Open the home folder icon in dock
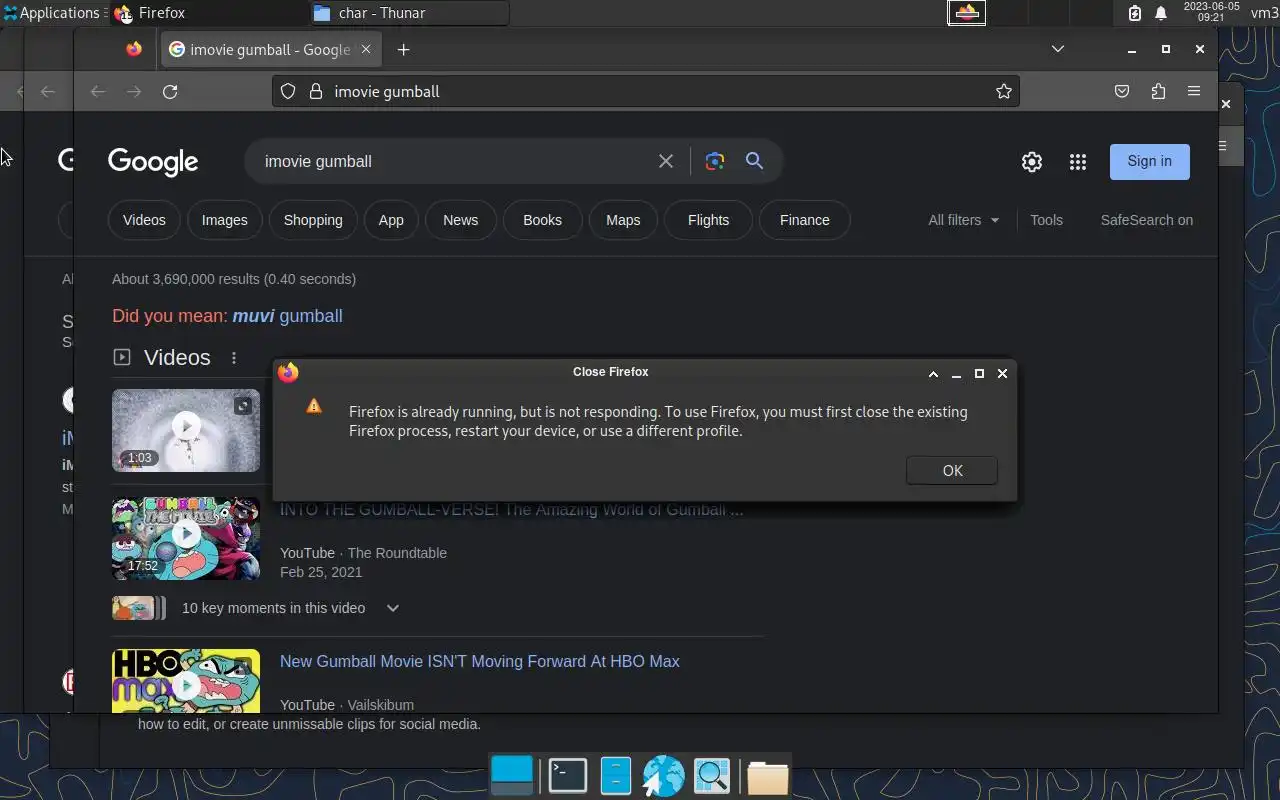1280x800 pixels. click(767, 777)
